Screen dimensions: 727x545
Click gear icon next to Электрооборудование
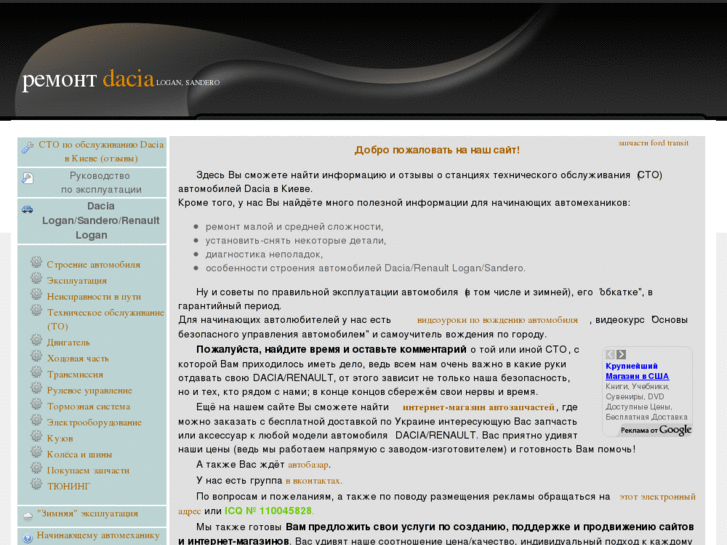coord(36,420)
